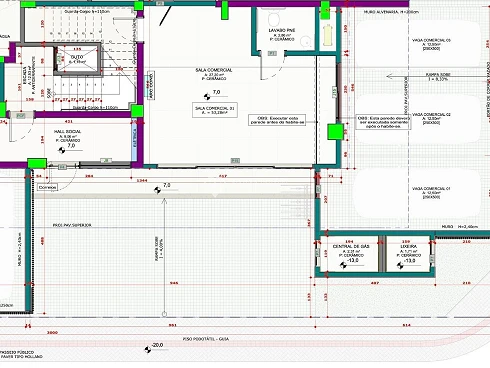Click the "PISO PODOTÁTIL - GUIA" sidewalk label
Viewport: 490px width, 368px height.
(206, 339)
